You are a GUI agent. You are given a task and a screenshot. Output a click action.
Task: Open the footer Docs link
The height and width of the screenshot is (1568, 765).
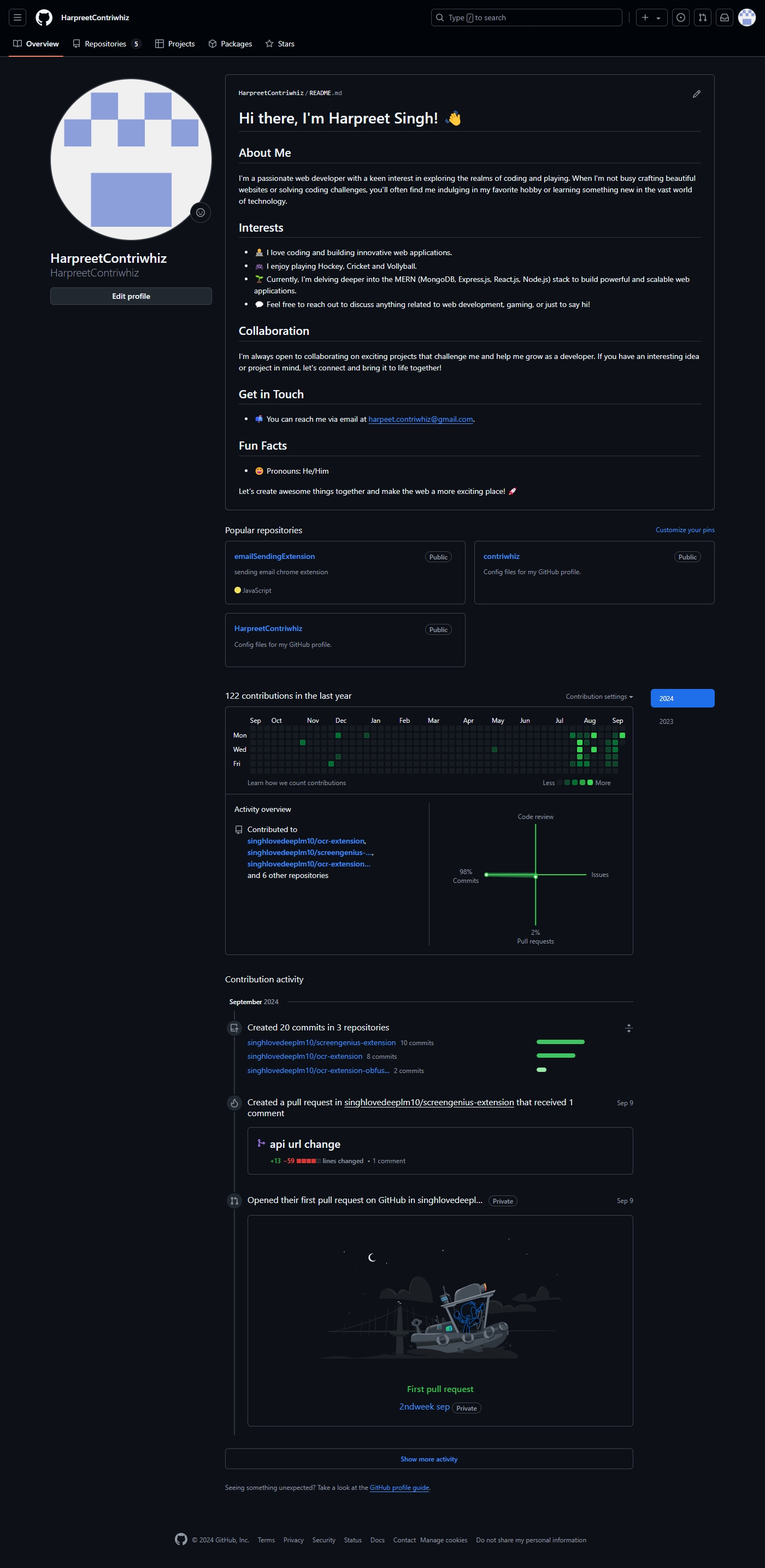coord(378,1541)
